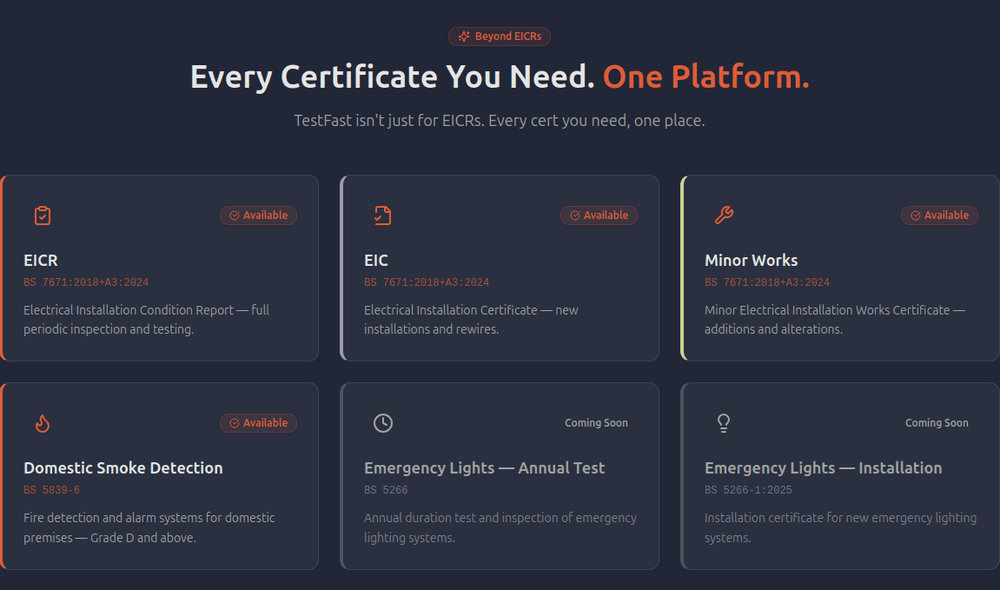Click the TestFast isn't just for EICRs subtitle
This screenshot has width=1000, height=590.
pos(499,121)
